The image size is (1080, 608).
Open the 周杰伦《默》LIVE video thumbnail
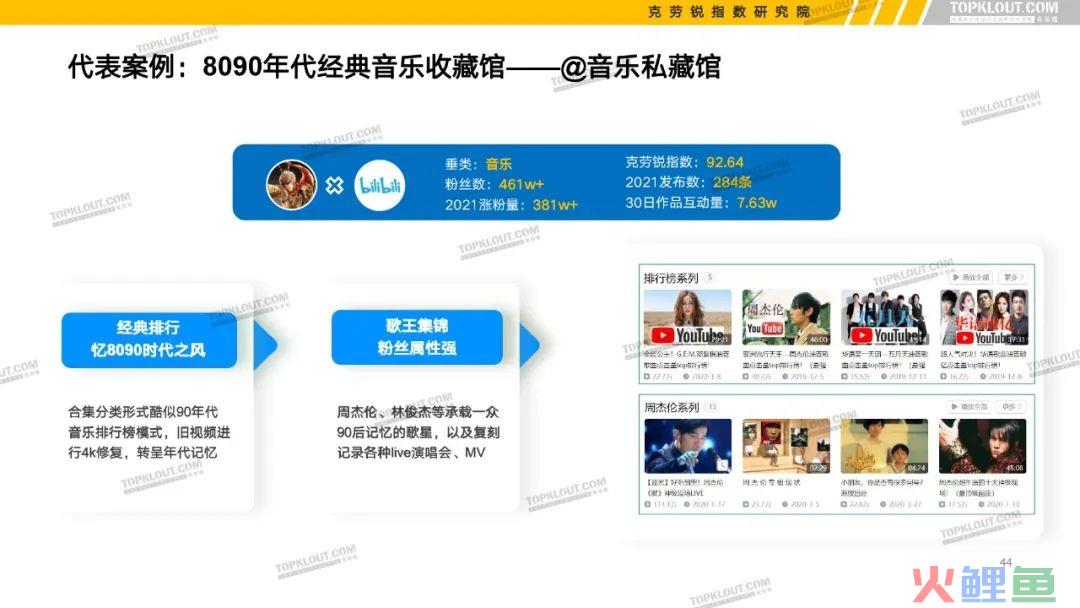(687, 446)
